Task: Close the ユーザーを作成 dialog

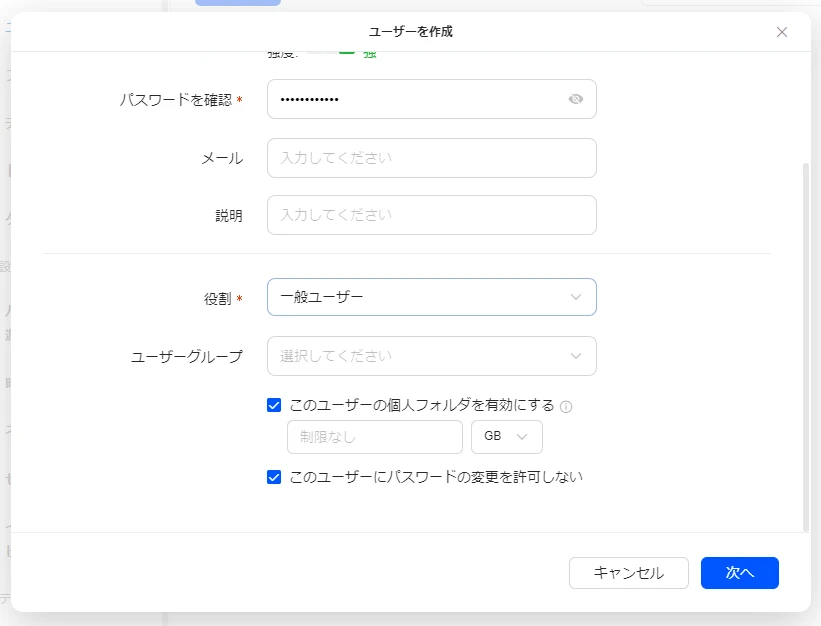Action: tap(782, 32)
